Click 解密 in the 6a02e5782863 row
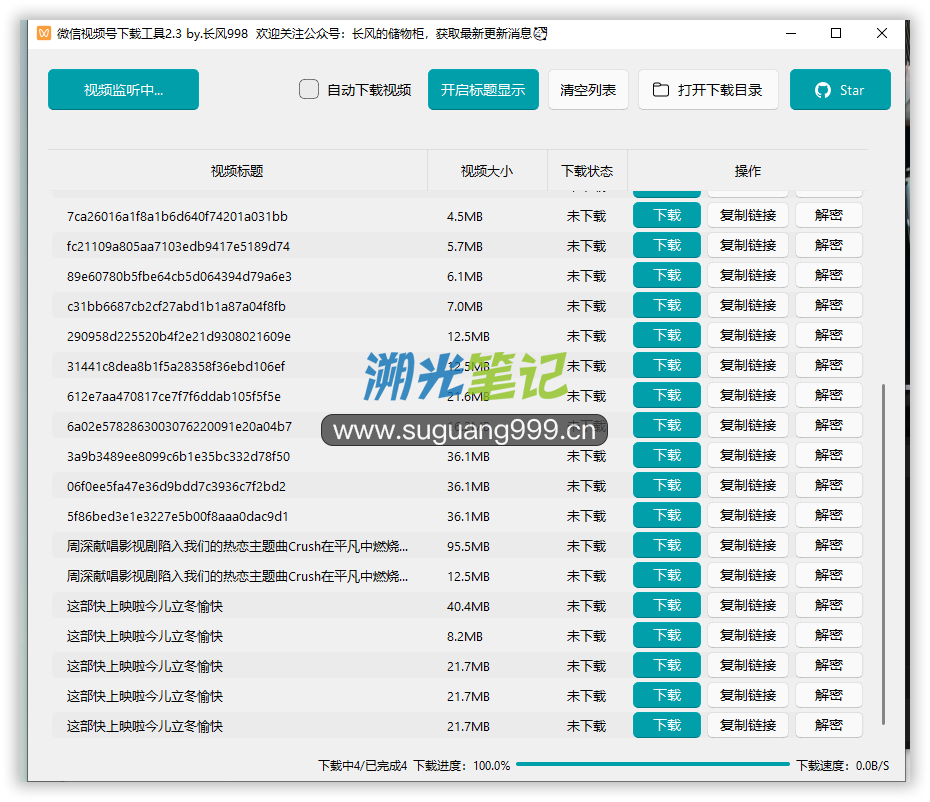Image resolution: width=930 pixels, height=802 pixels. [829, 425]
